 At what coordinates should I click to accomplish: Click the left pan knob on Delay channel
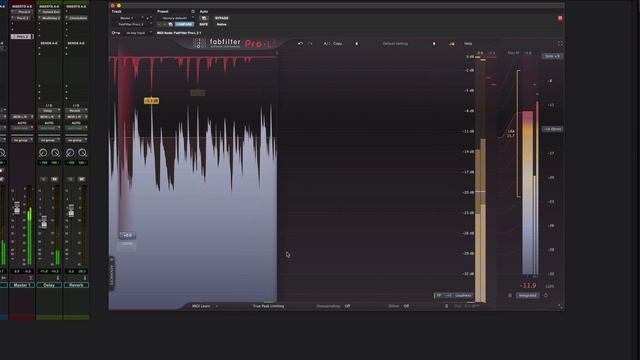(x=43, y=153)
